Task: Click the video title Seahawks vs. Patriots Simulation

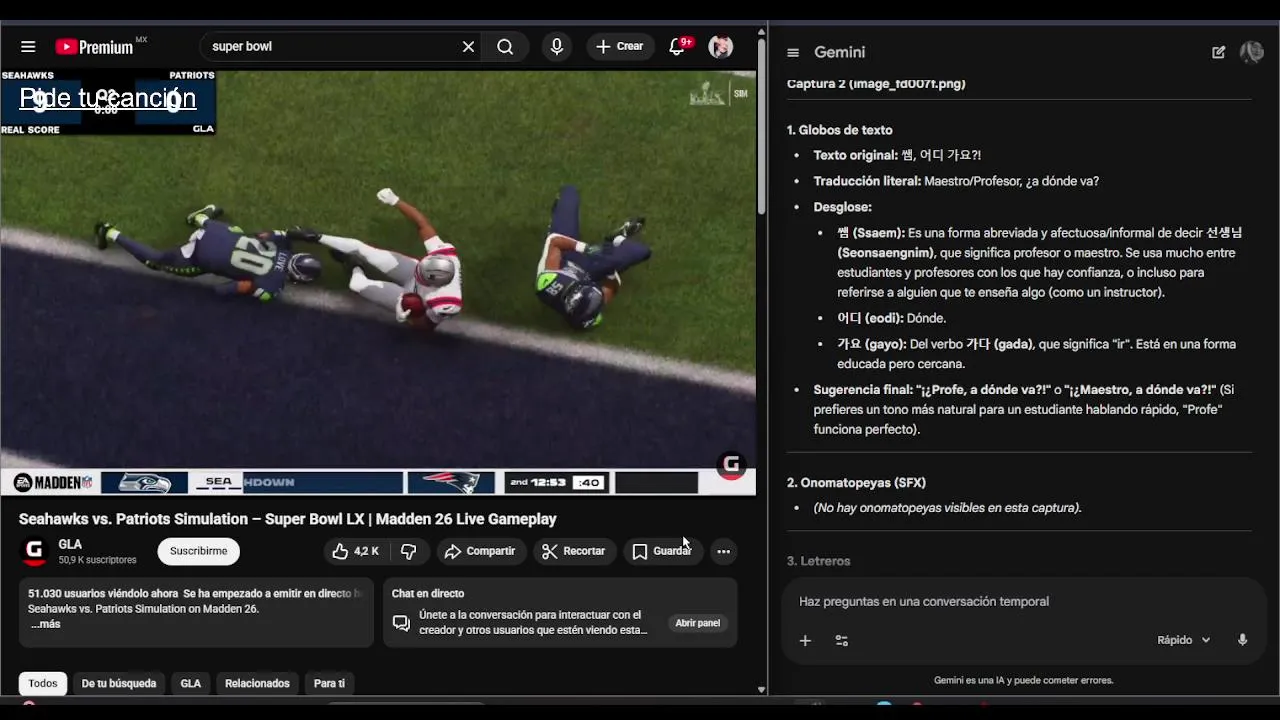Action: pos(288,519)
